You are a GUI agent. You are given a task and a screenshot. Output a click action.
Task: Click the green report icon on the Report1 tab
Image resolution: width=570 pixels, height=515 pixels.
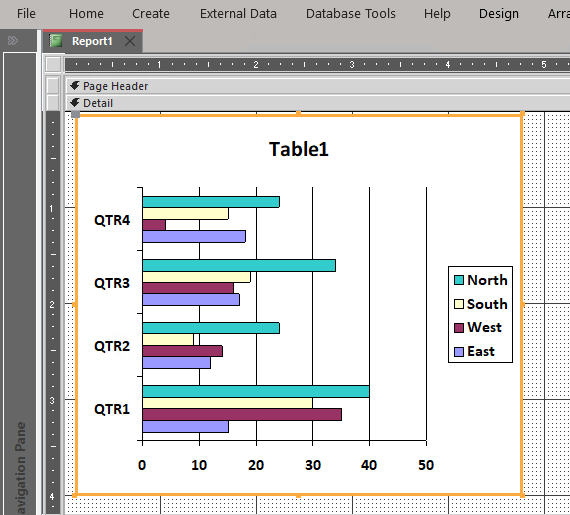point(56,41)
